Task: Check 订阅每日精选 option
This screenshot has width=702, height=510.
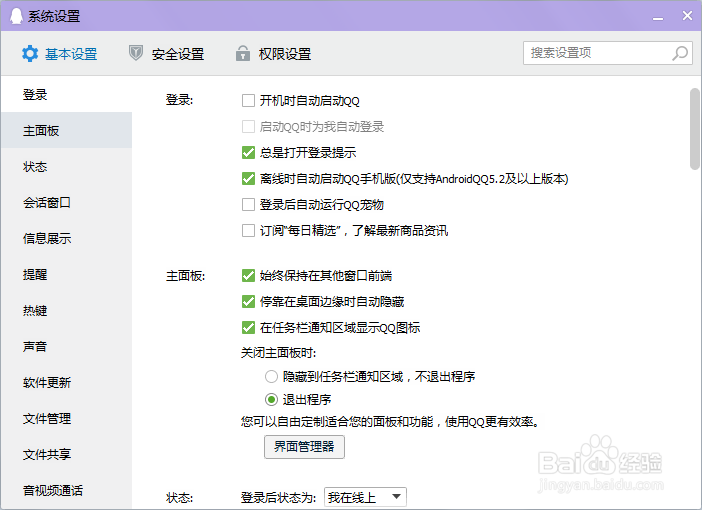Action: point(248,231)
